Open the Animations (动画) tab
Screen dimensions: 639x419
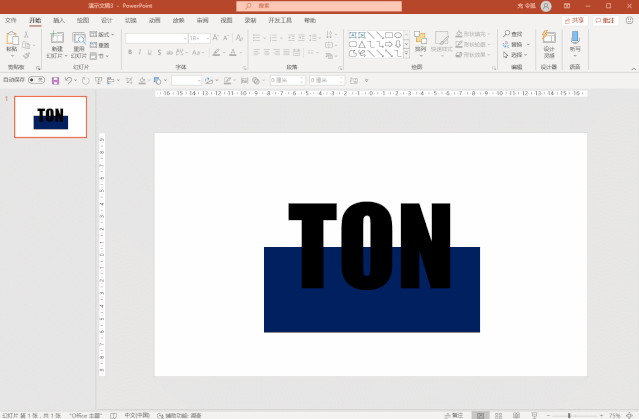pyautogui.click(x=154, y=20)
